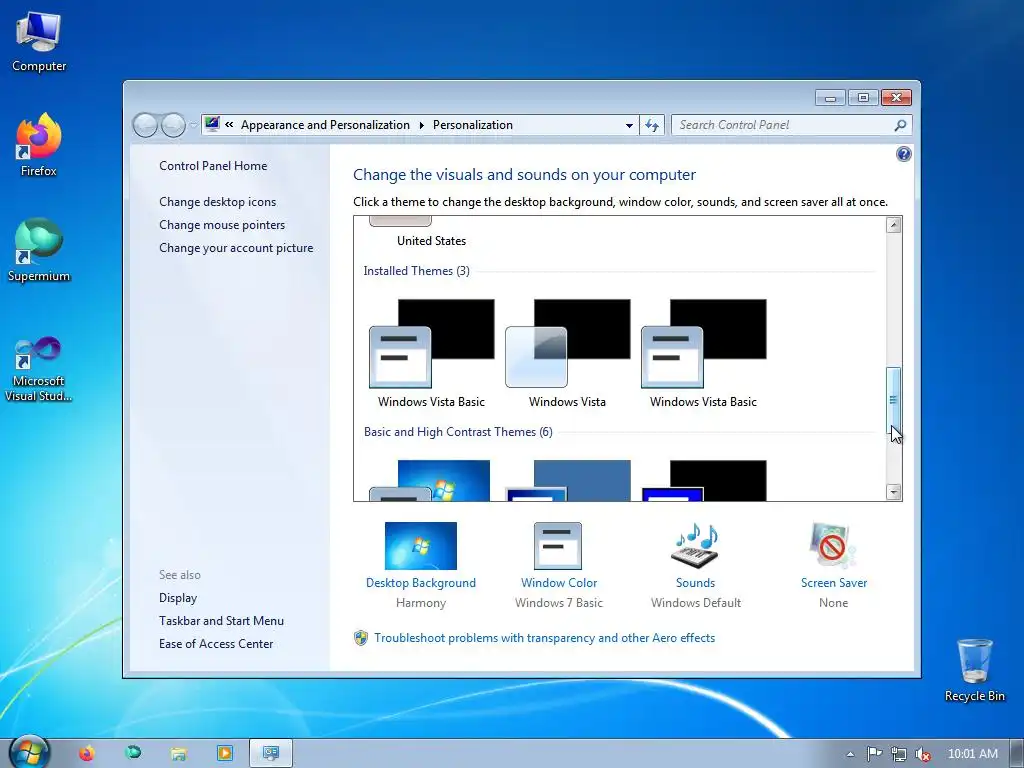Image resolution: width=1024 pixels, height=768 pixels.
Task: Select the Microsoft Visual Studio shortcut
Action: (x=39, y=369)
